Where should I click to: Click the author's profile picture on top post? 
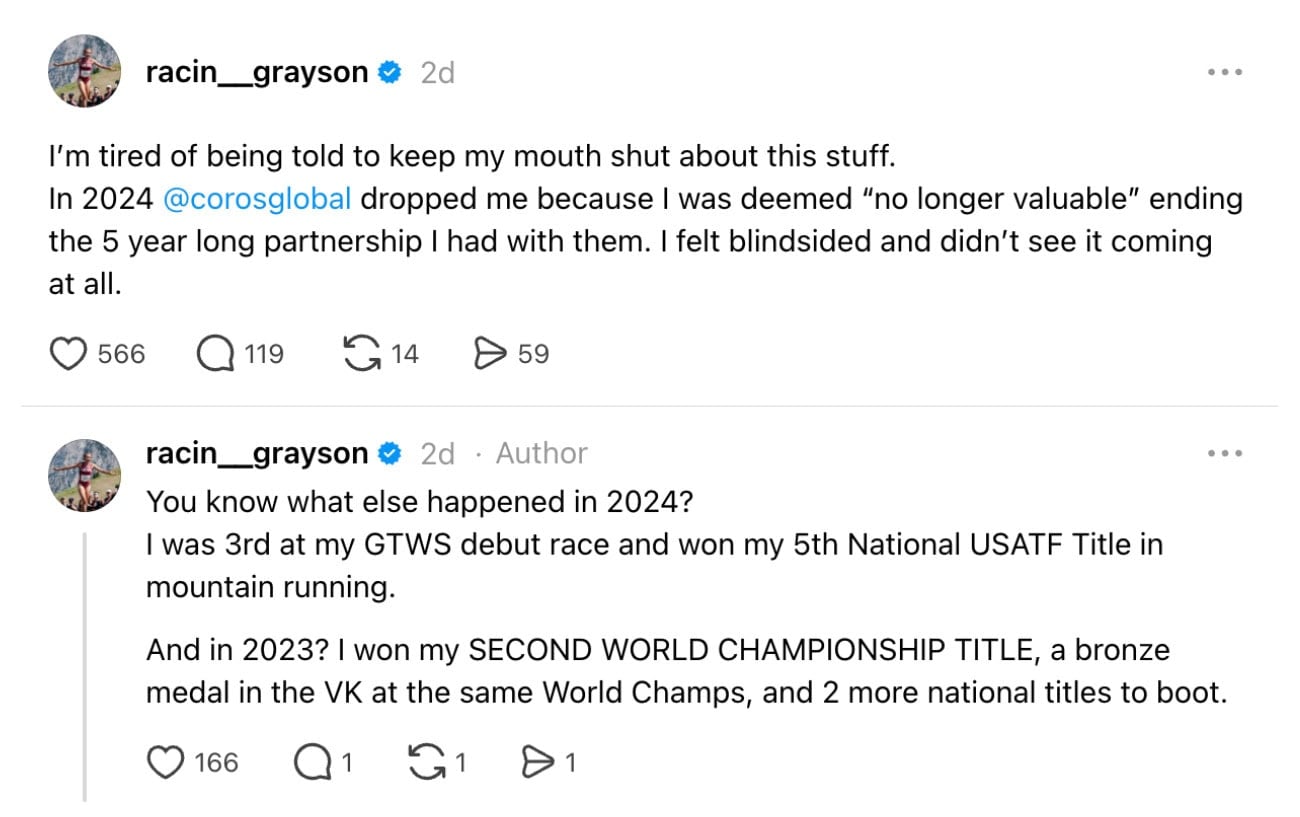(x=85, y=71)
